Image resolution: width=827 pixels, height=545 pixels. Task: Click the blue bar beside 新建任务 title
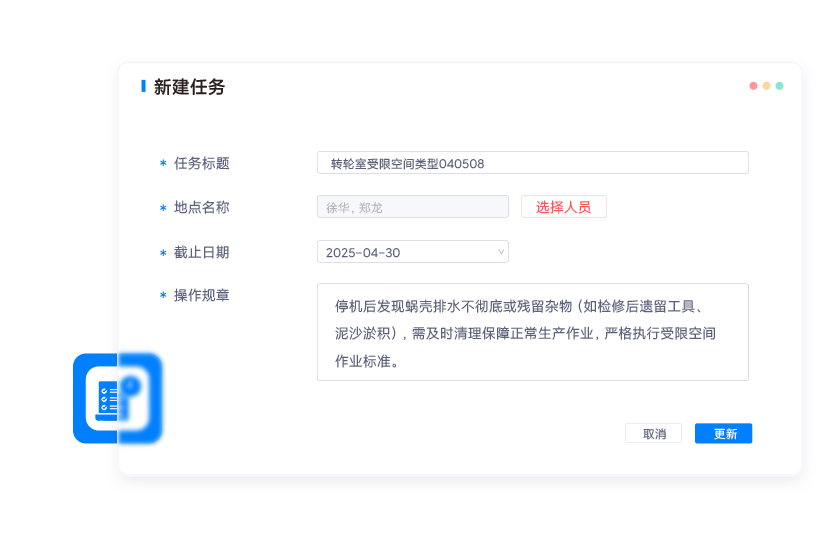point(143,87)
